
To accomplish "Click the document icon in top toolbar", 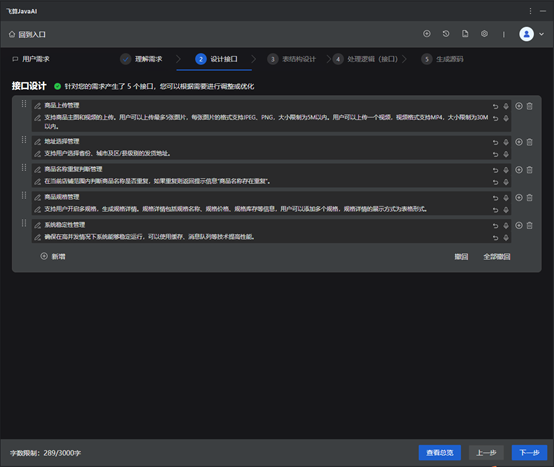I will coord(465,34).
